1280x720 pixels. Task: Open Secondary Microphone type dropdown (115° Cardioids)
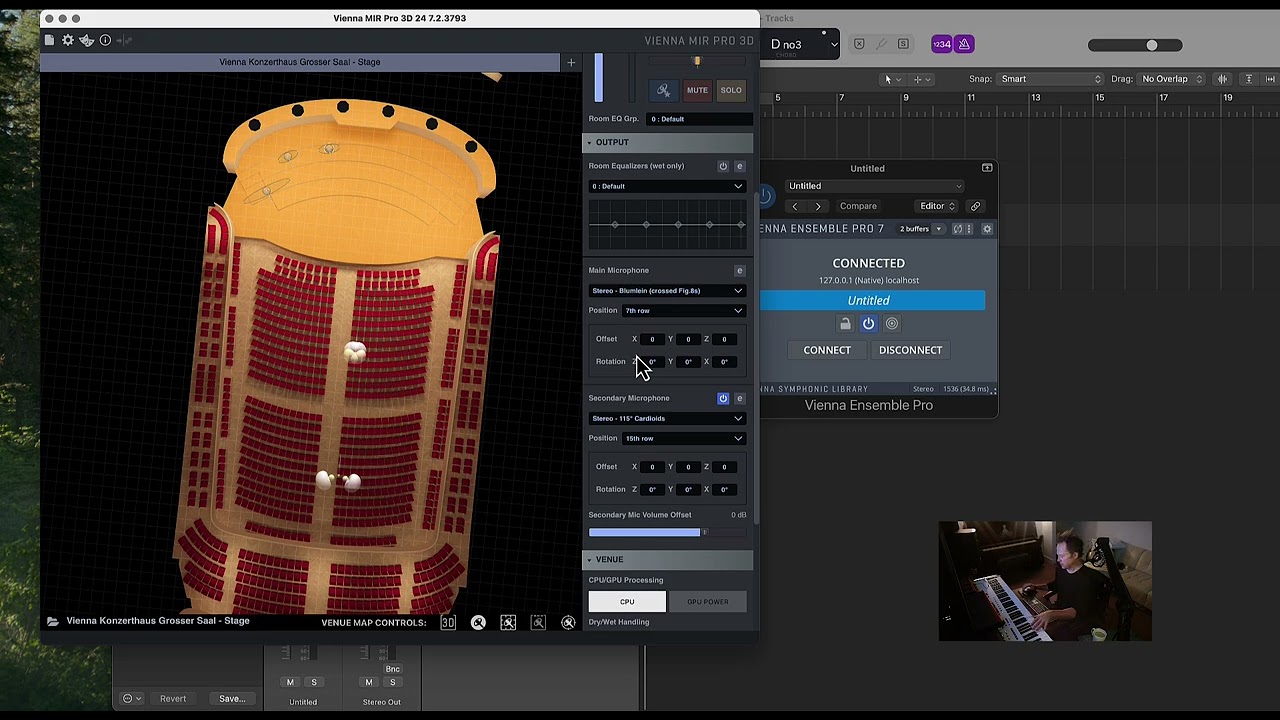(666, 418)
